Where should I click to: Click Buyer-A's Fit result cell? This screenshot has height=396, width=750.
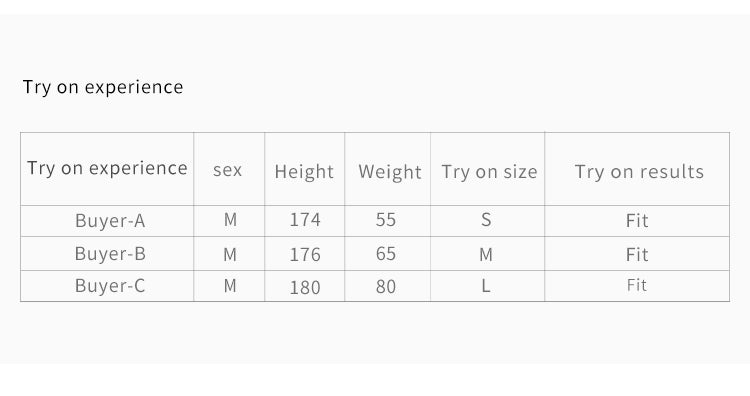(x=637, y=221)
